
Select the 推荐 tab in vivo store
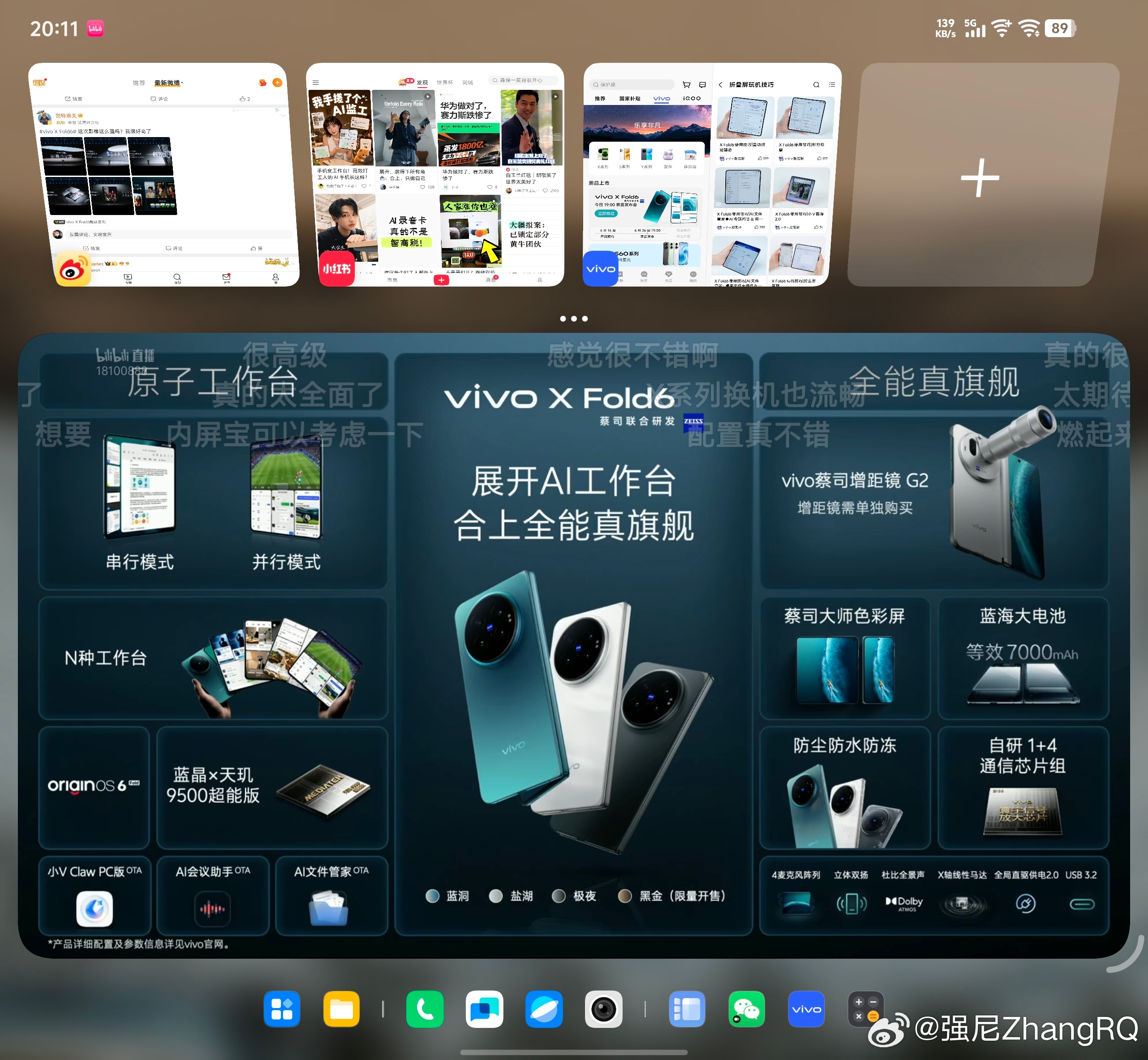(x=600, y=99)
